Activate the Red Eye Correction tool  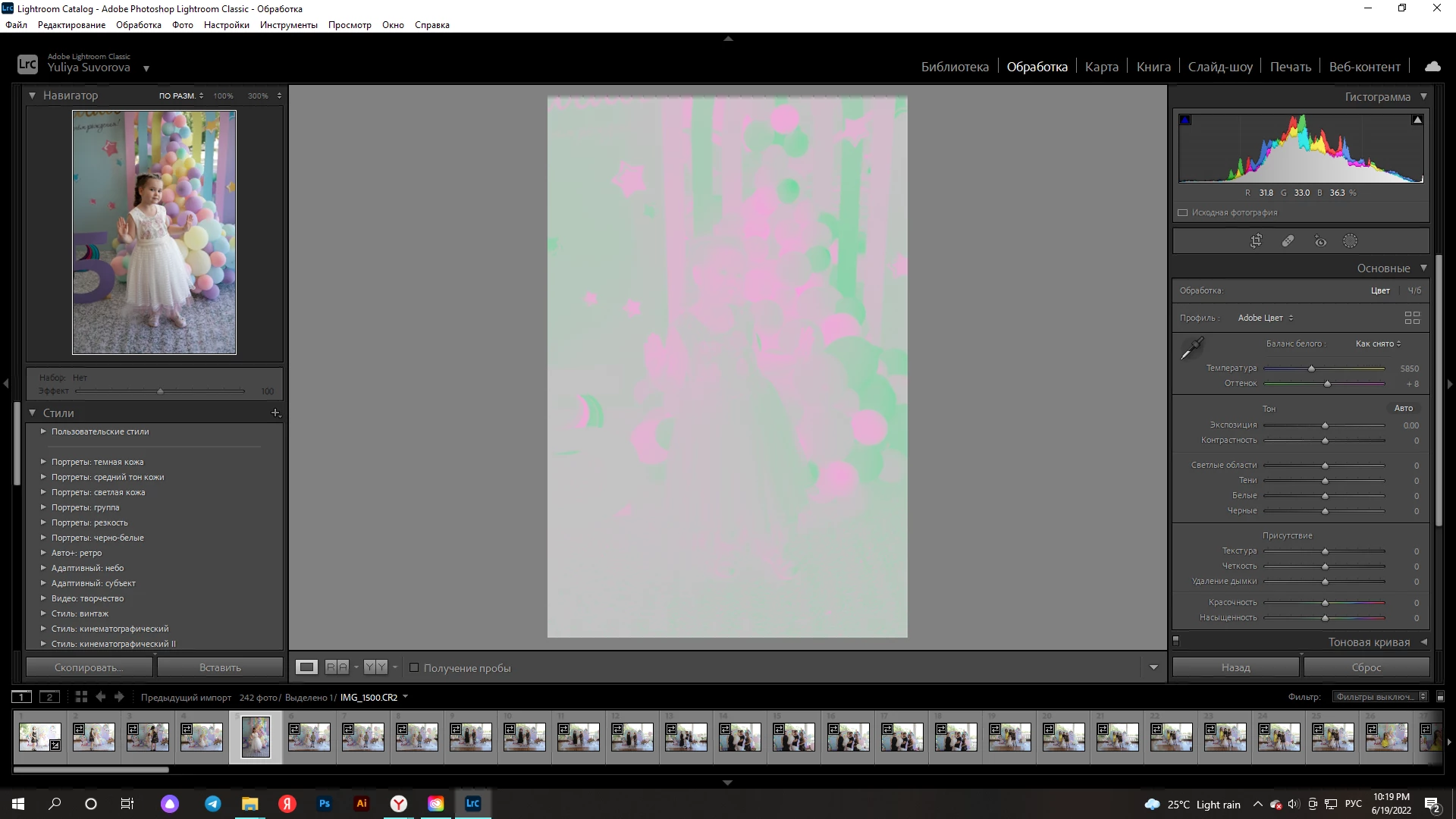(1320, 241)
